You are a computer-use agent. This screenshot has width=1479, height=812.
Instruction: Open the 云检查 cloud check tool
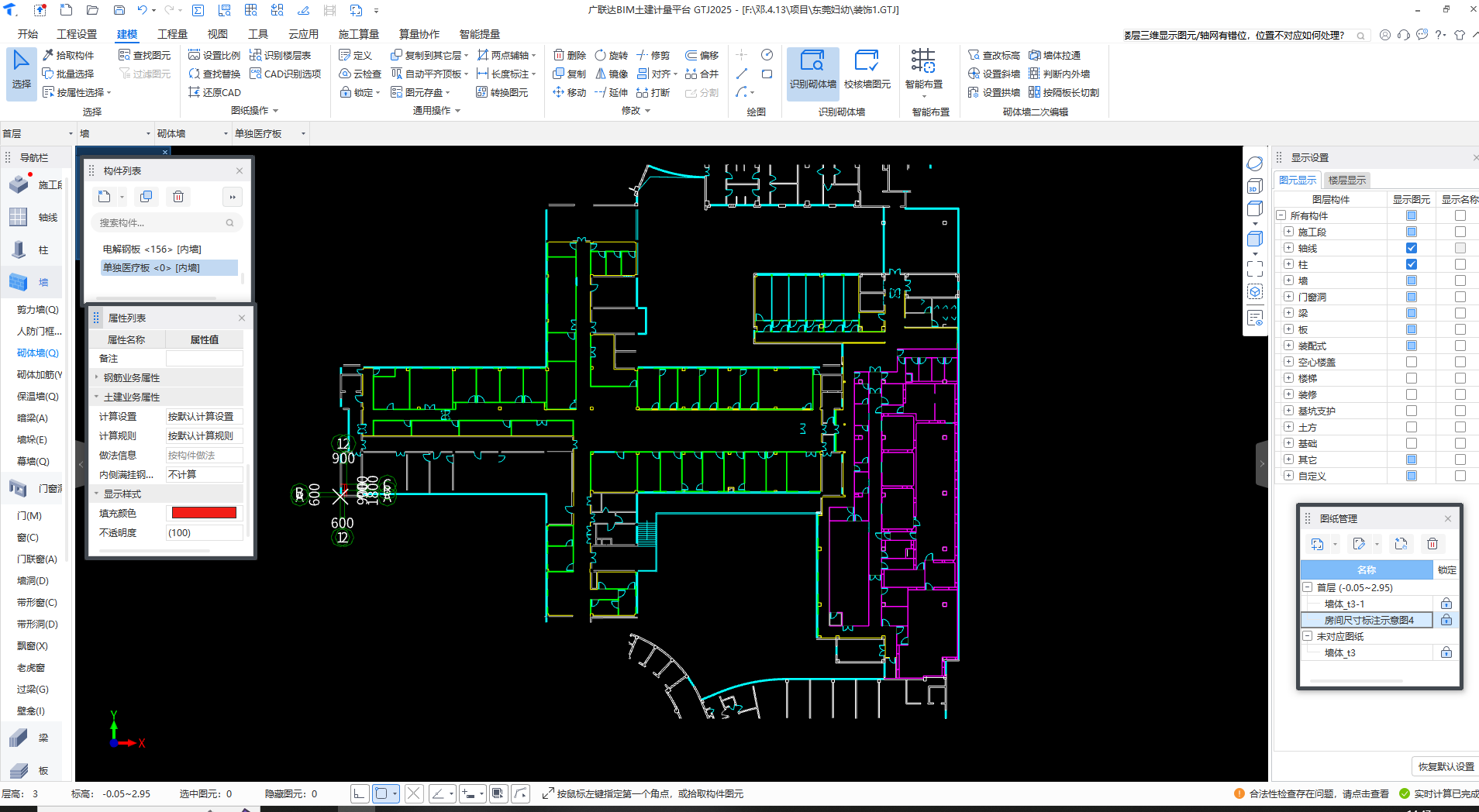click(360, 74)
